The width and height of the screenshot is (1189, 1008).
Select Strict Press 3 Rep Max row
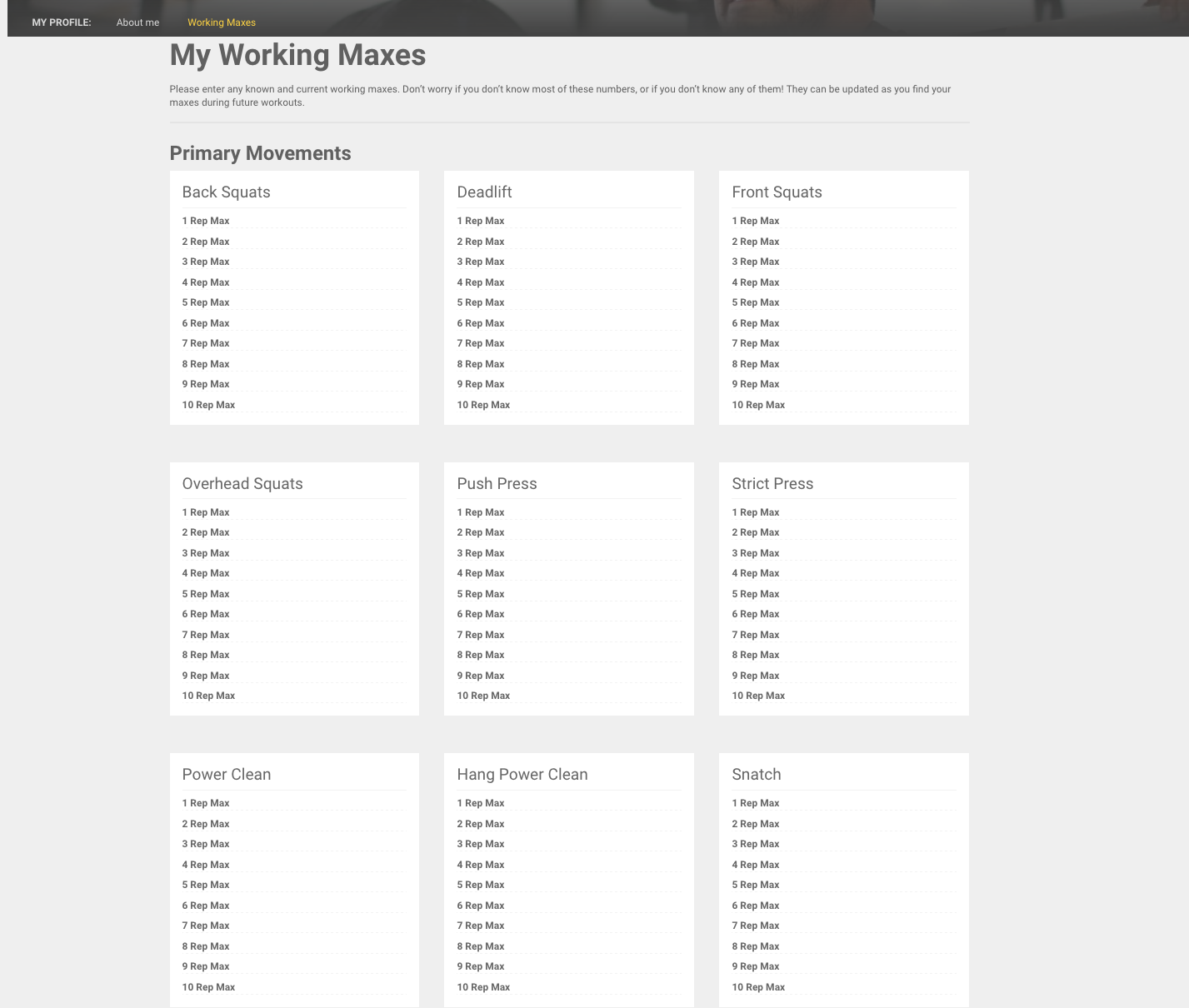pyautogui.click(x=844, y=553)
